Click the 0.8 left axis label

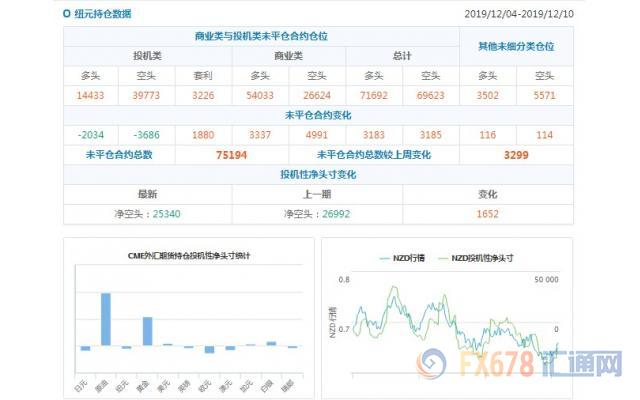[x=344, y=280]
